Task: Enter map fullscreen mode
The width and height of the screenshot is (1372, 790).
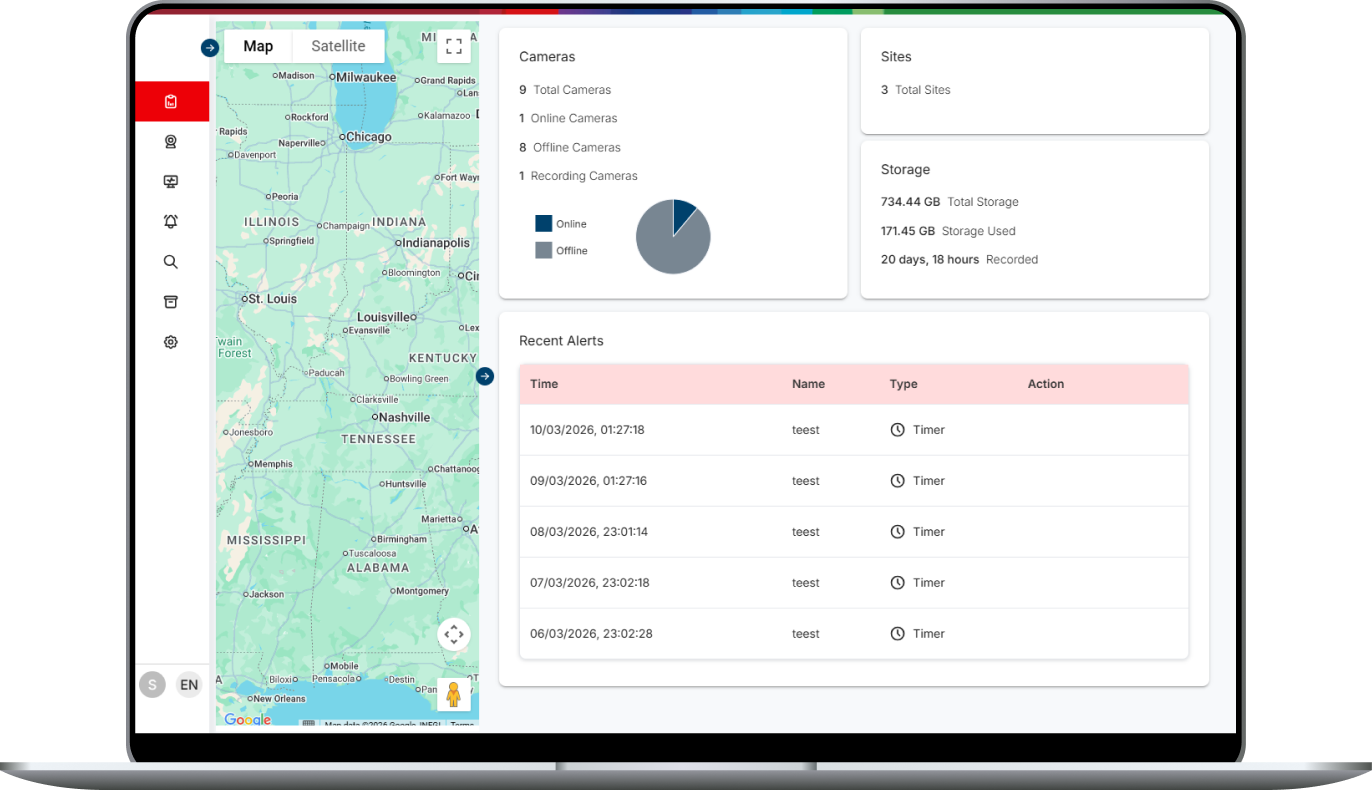Action: tap(453, 46)
